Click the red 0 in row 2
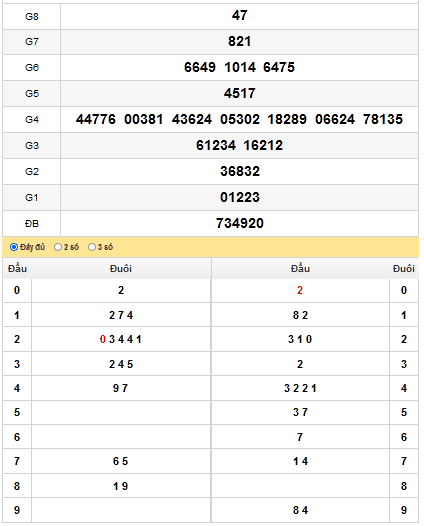 (103, 339)
